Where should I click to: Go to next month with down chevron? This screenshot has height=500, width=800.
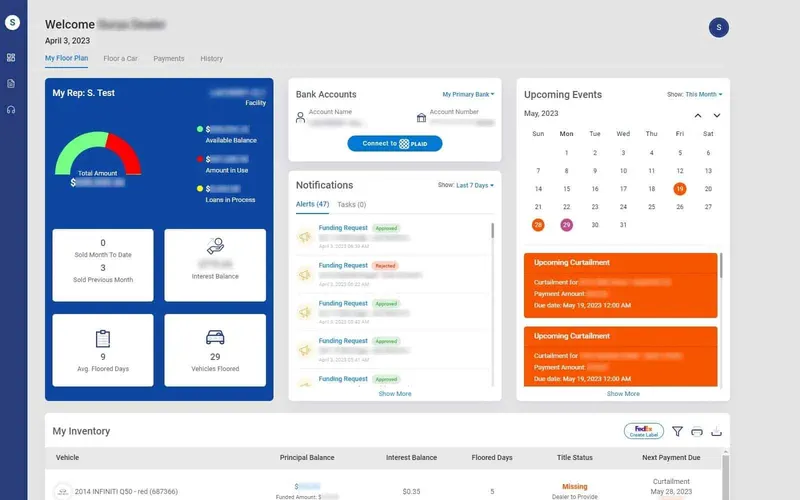coord(717,116)
